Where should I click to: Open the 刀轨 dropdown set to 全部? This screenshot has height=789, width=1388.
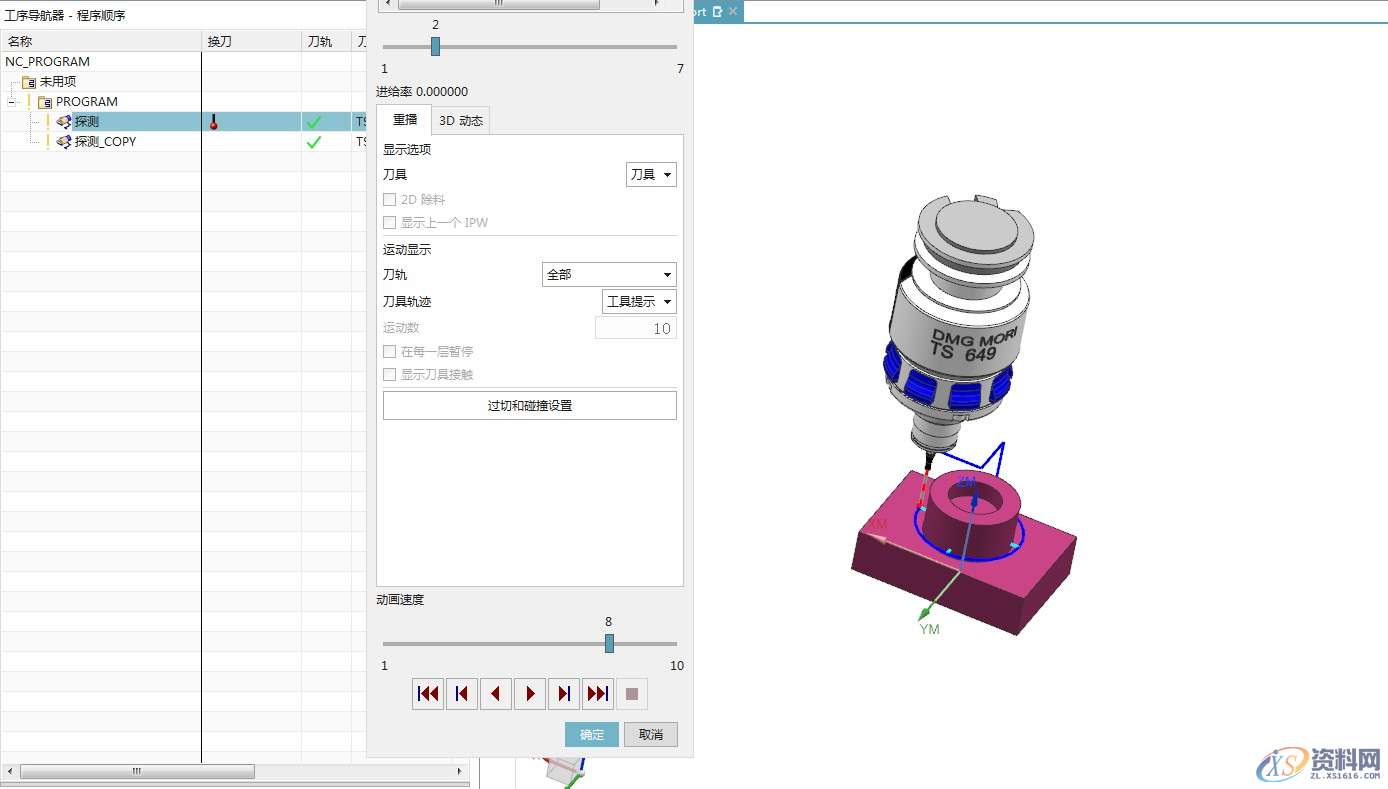(x=609, y=275)
